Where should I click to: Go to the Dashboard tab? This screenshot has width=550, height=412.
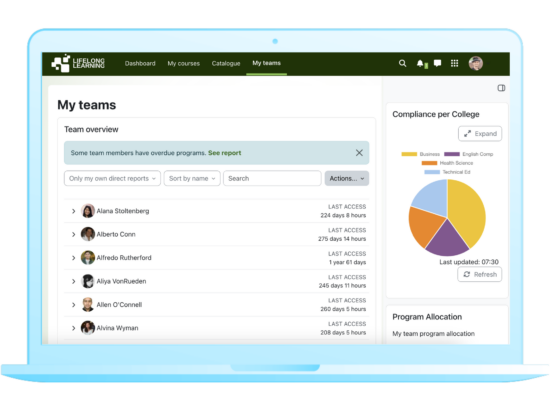pos(140,63)
